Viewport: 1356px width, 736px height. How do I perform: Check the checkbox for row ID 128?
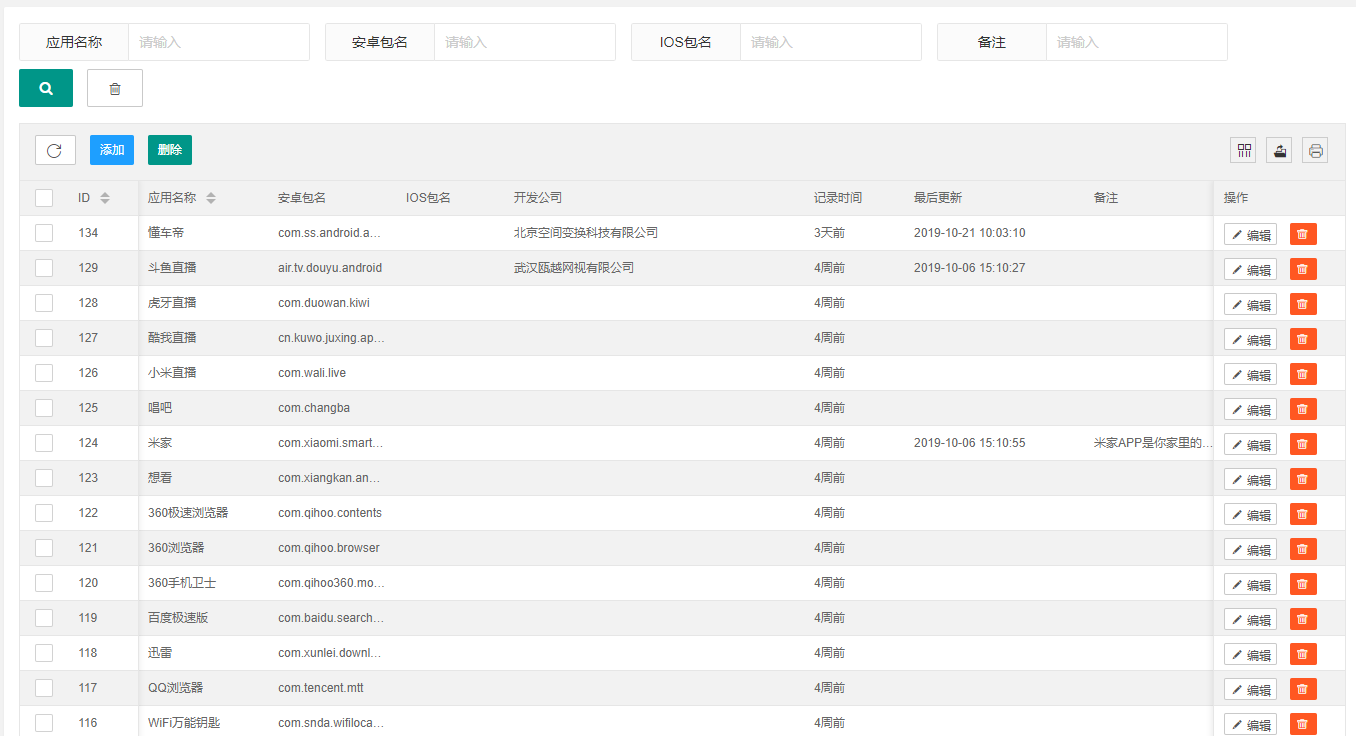(44, 303)
